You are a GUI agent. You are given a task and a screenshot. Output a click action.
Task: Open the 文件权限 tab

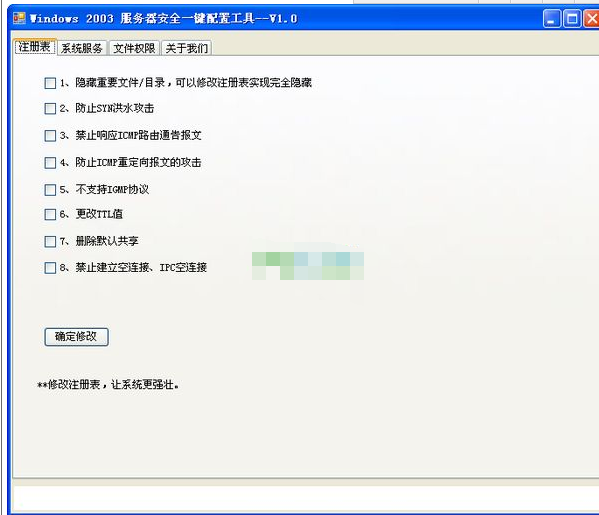point(134,48)
